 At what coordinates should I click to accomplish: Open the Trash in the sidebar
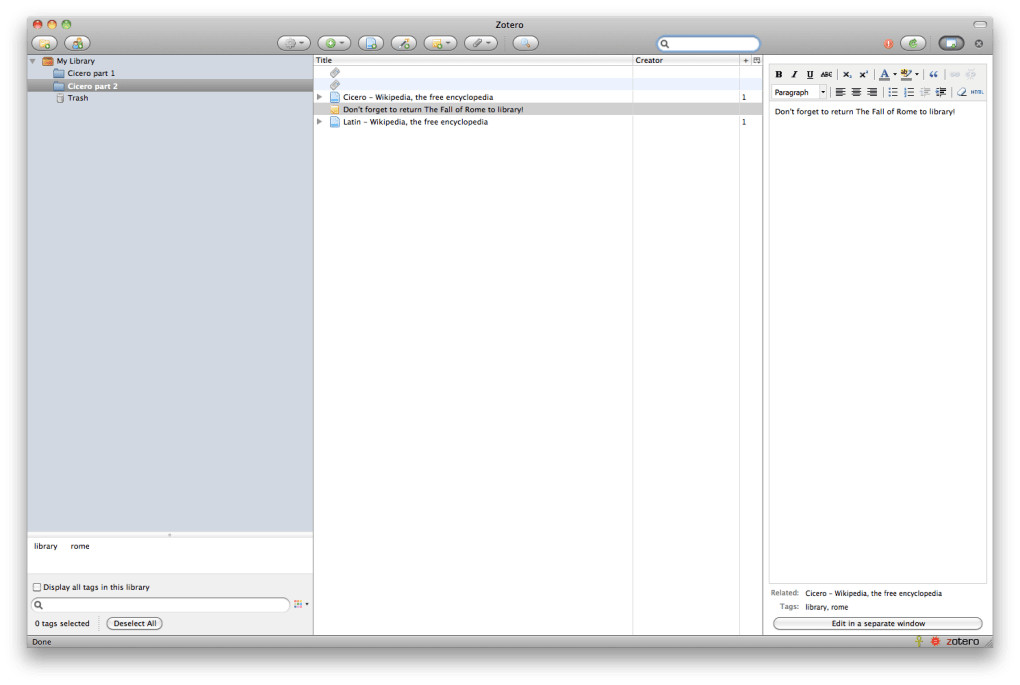pos(77,98)
